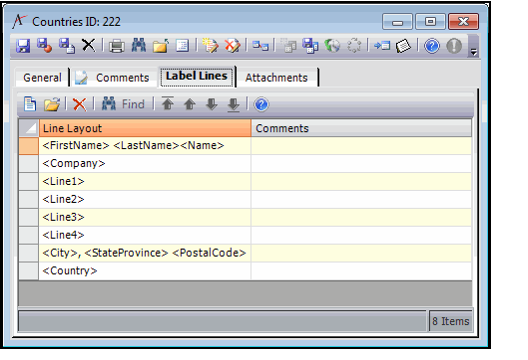Click the list view form icon

tap(183, 46)
